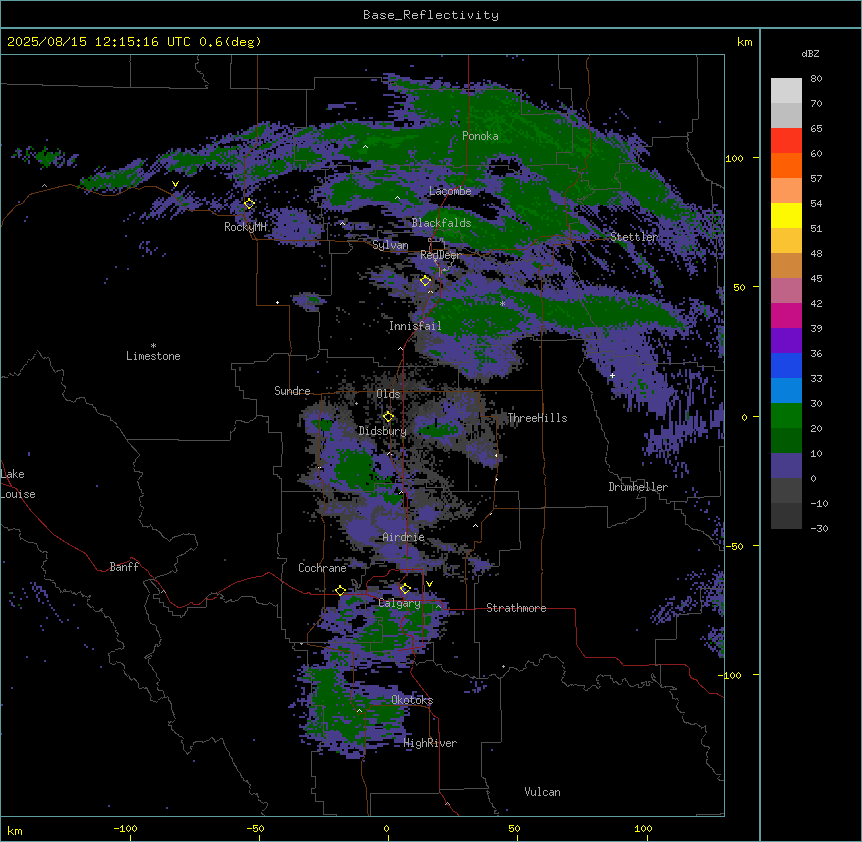
Task: Click the km unit label at top right
Action: 744,42
